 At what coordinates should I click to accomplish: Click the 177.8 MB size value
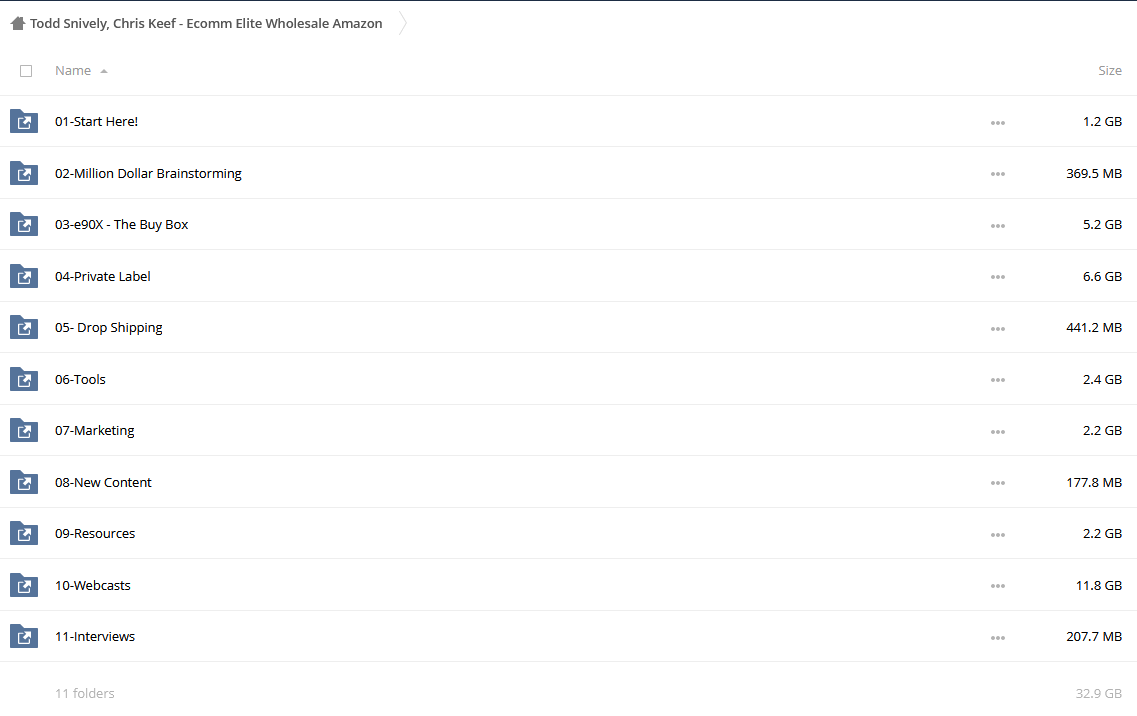click(x=1093, y=482)
